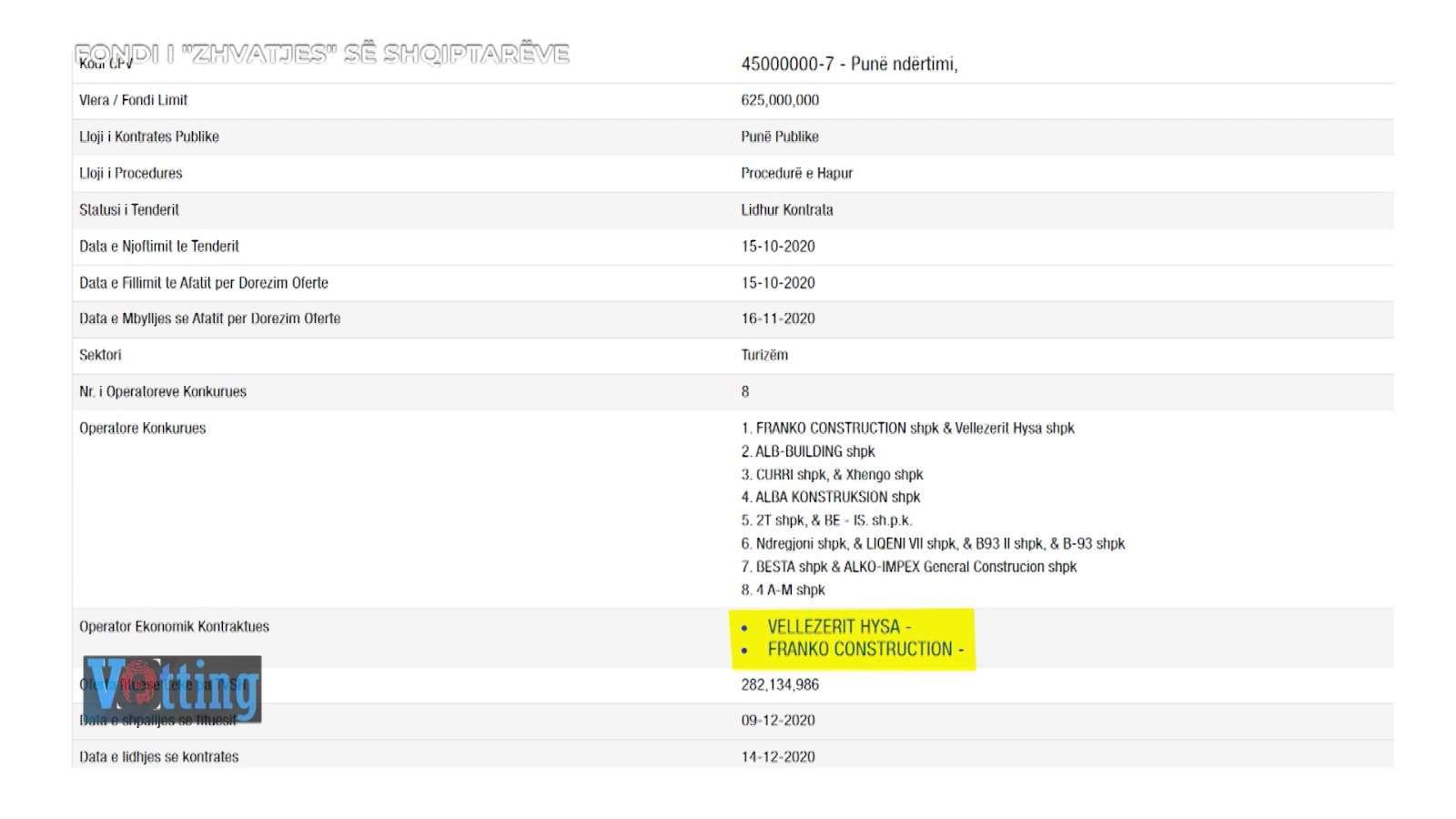Click the BESTA shpk & ALKO-IMPEX entry

909,567
